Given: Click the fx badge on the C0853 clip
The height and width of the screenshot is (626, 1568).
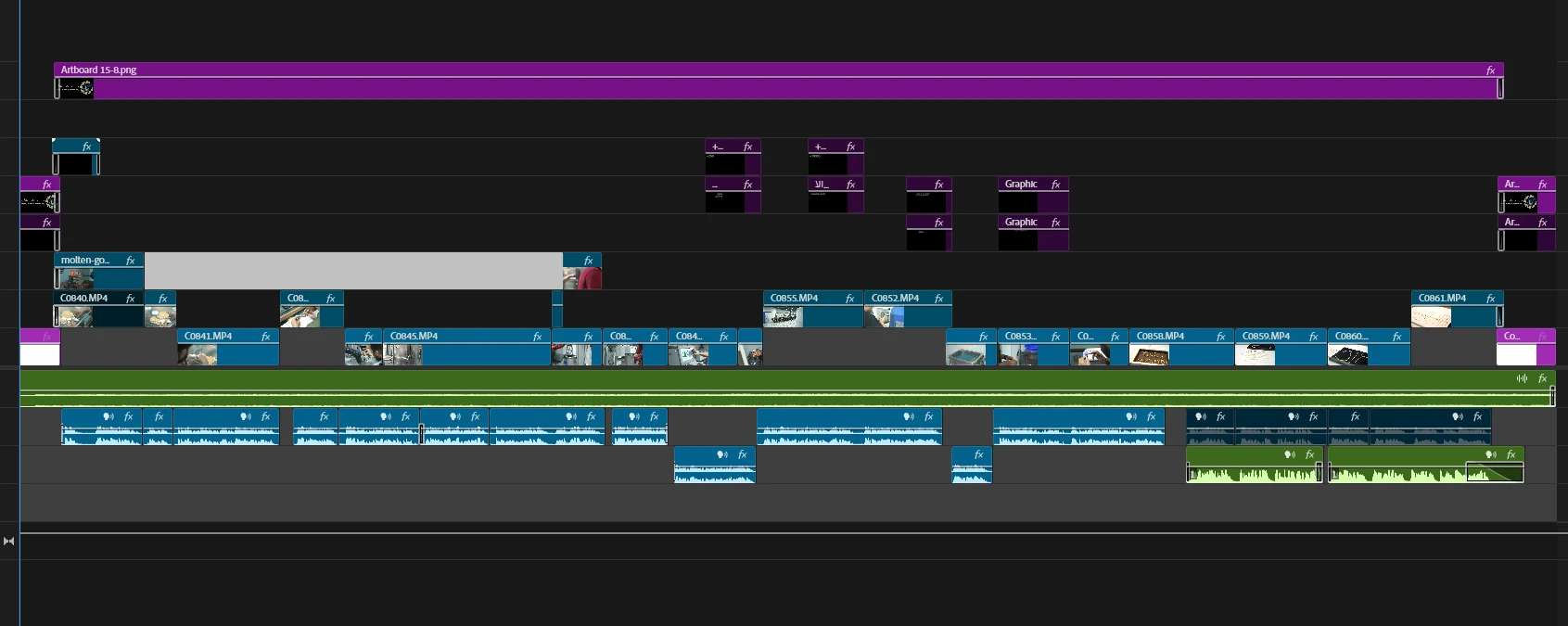Looking at the screenshot, I should 1056,337.
